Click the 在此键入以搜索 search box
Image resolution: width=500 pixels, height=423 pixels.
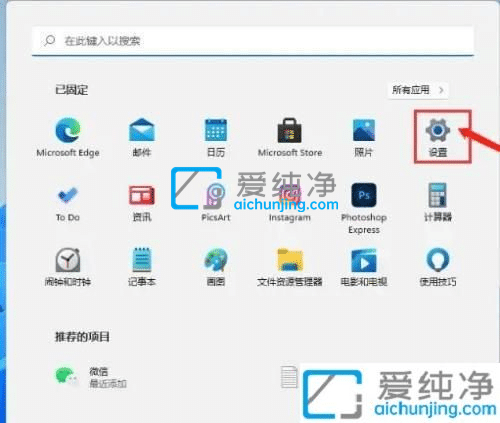[253, 41]
